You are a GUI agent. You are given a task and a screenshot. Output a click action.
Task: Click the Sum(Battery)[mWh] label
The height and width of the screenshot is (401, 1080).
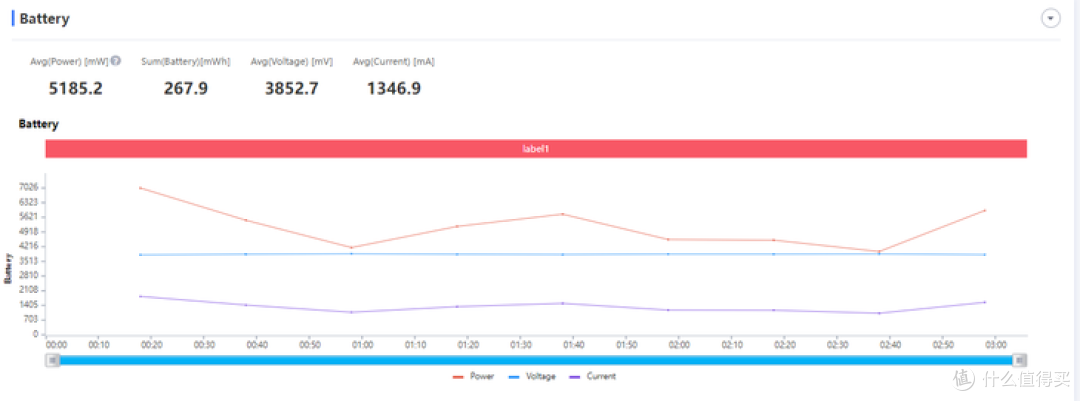coord(186,61)
